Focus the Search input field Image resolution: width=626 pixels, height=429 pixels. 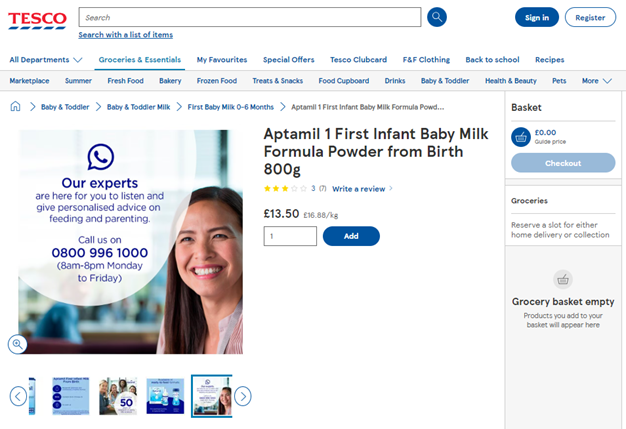(x=250, y=17)
